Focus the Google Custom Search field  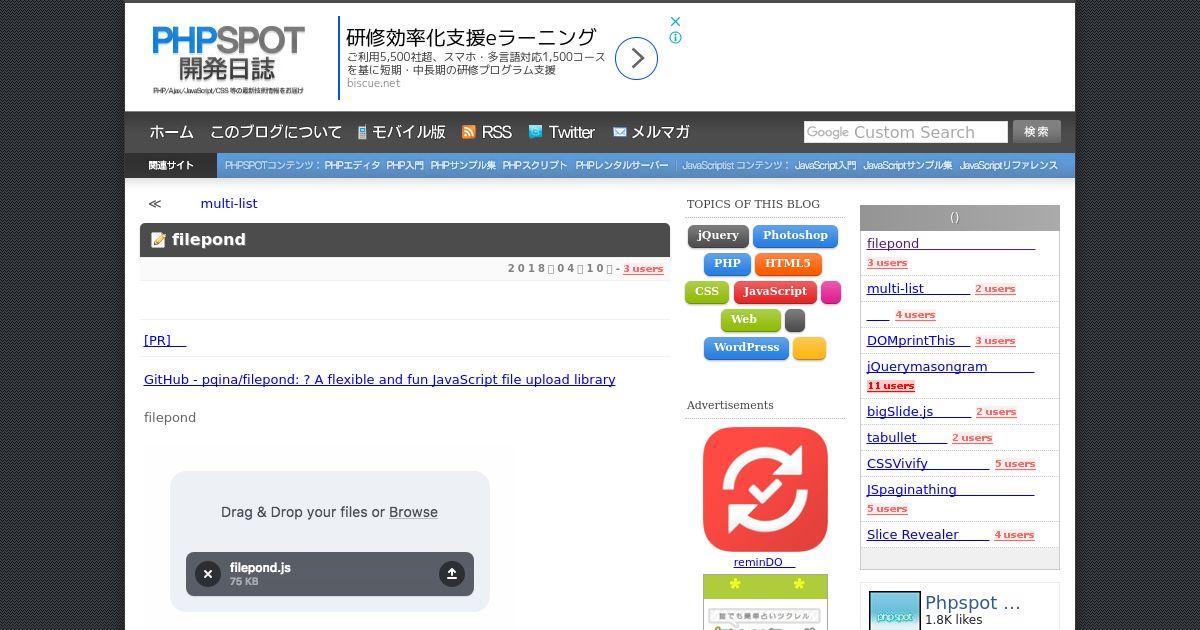point(905,132)
